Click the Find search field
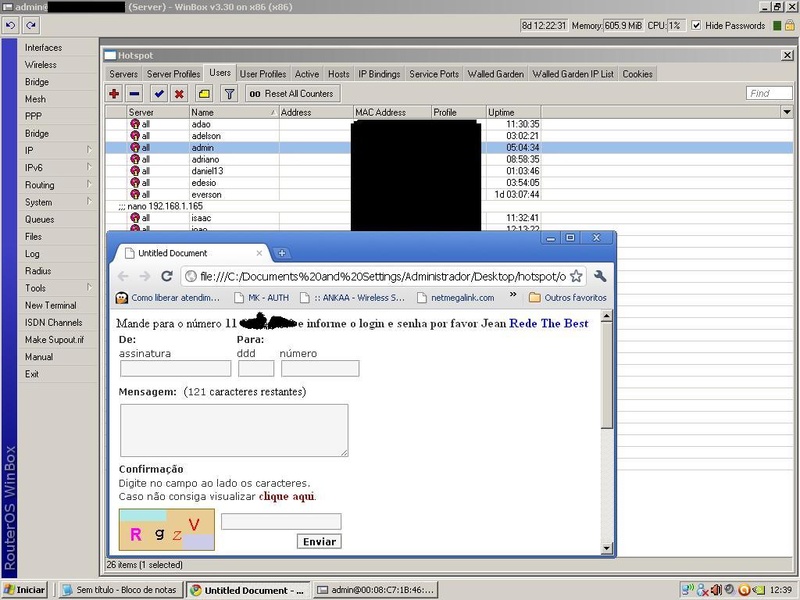 point(769,93)
